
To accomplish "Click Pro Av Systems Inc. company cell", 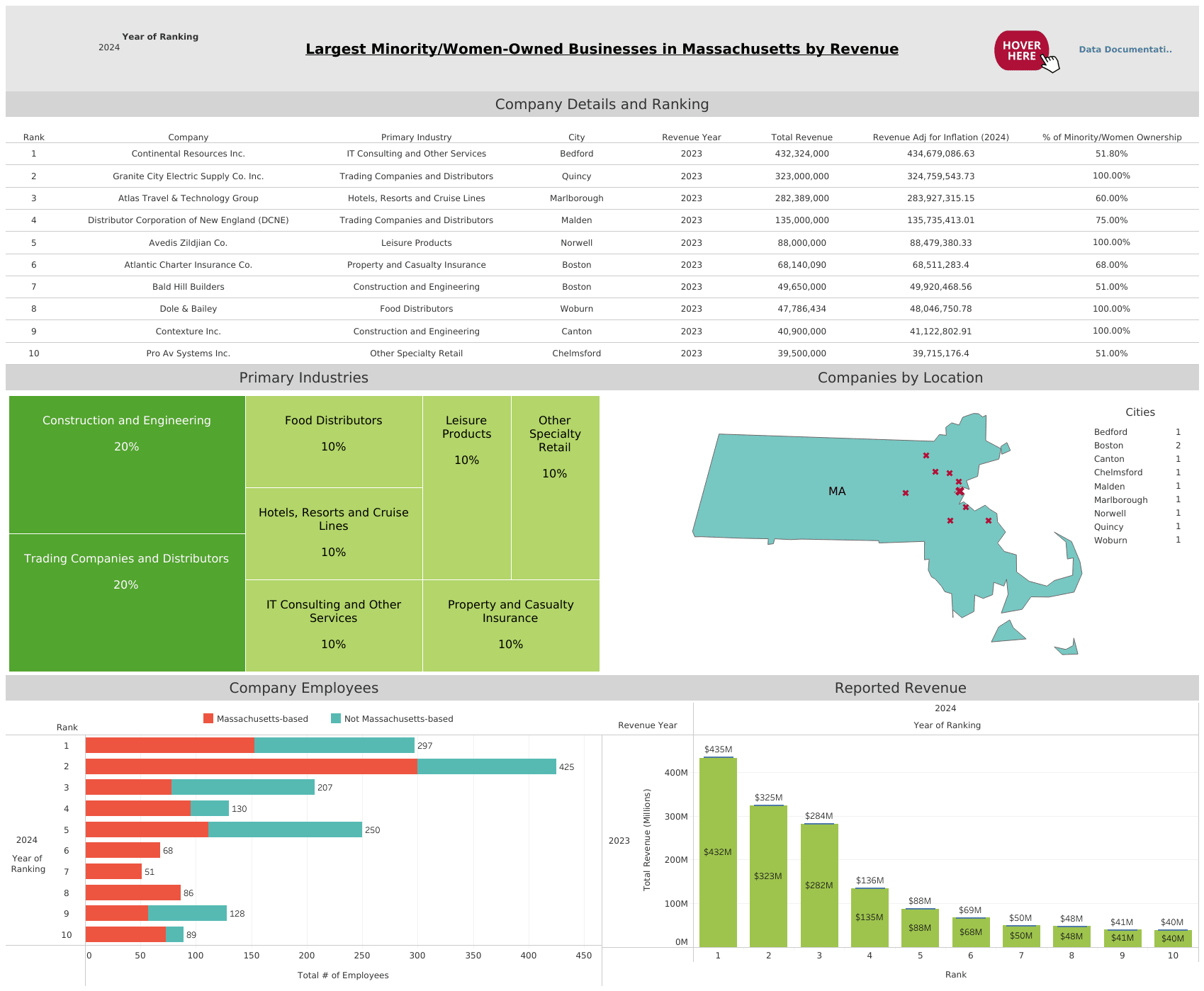I will [189, 353].
